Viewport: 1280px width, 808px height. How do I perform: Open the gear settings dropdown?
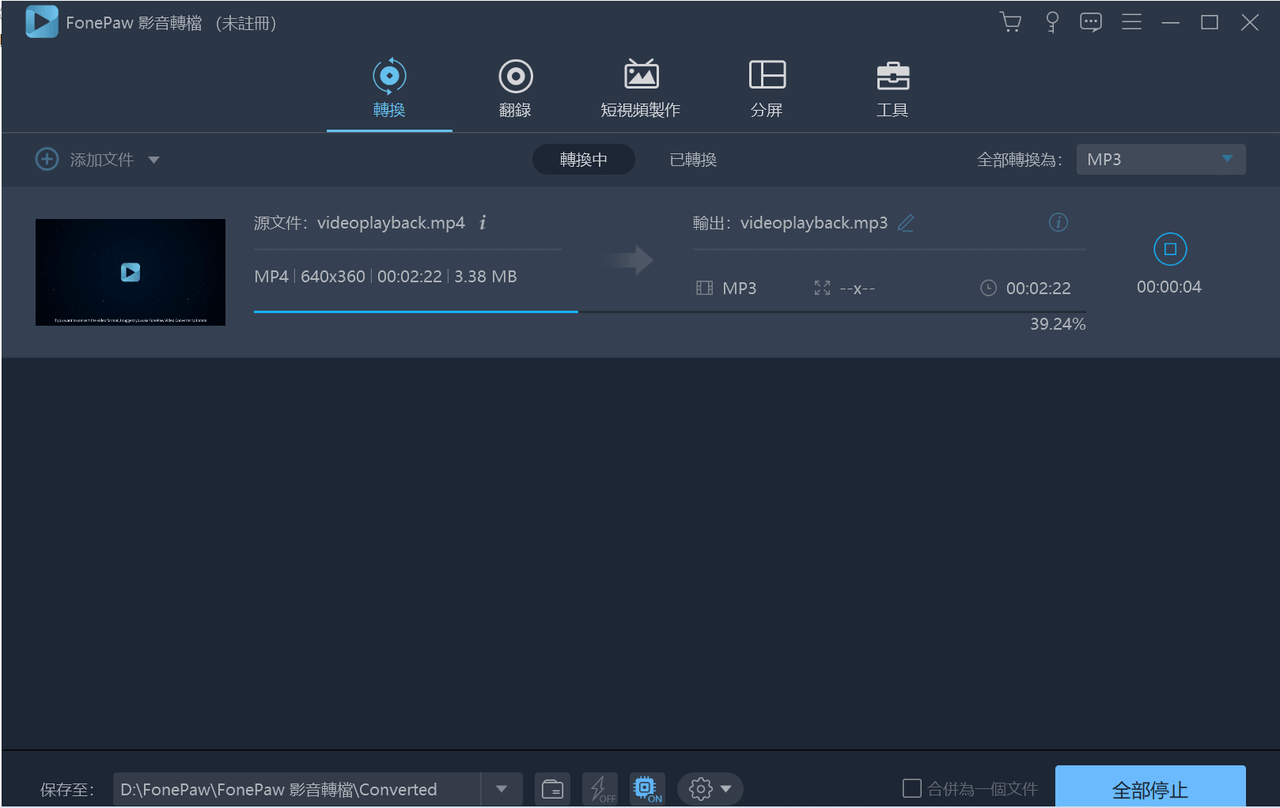(710, 789)
